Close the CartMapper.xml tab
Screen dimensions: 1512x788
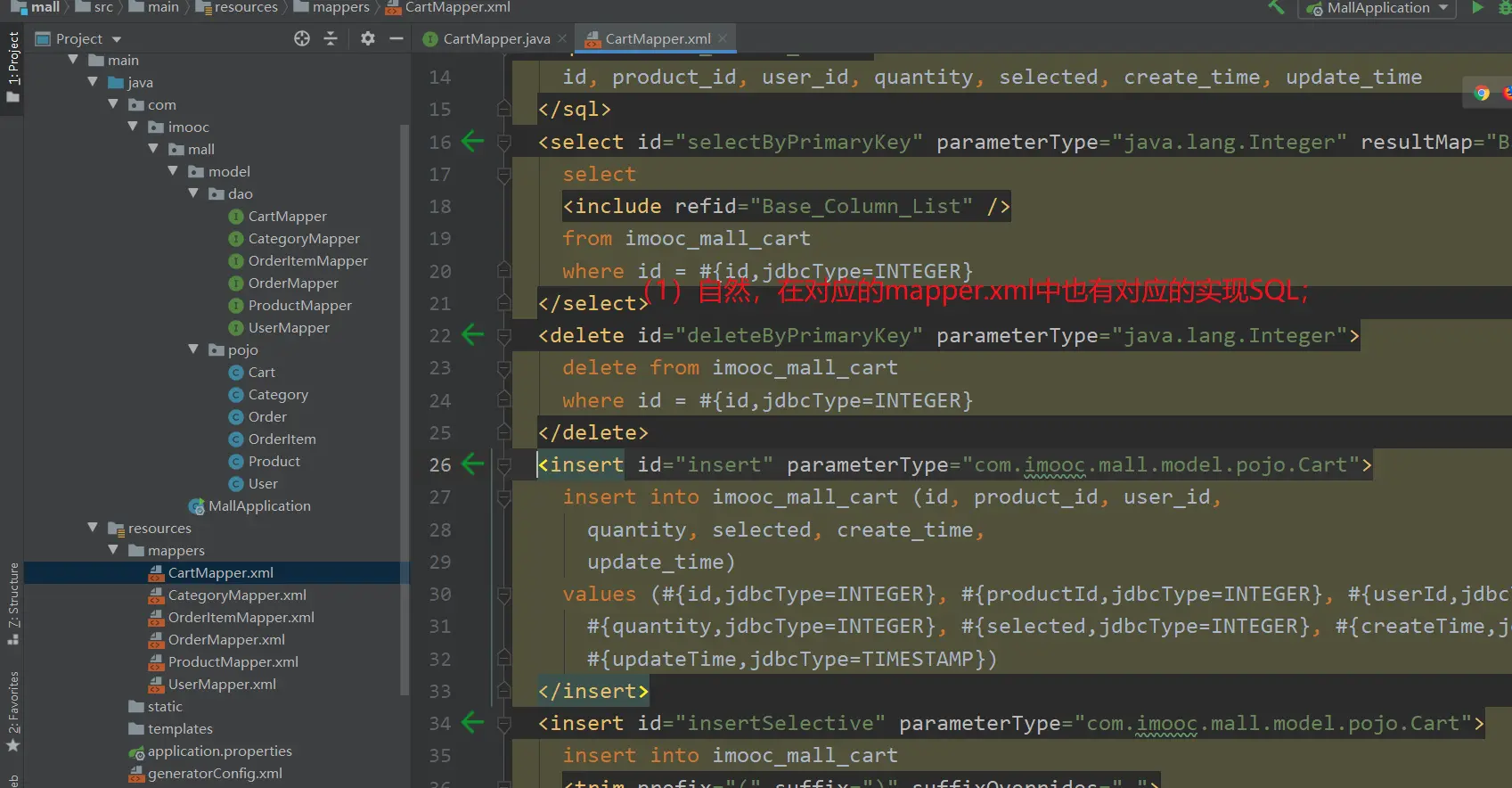[x=723, y=38]
